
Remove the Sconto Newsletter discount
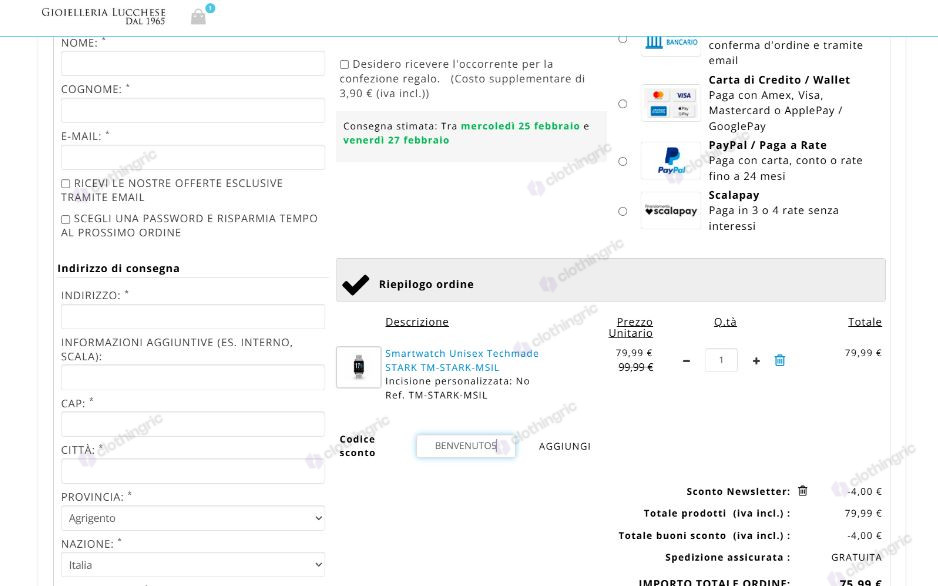click(803, 491)
